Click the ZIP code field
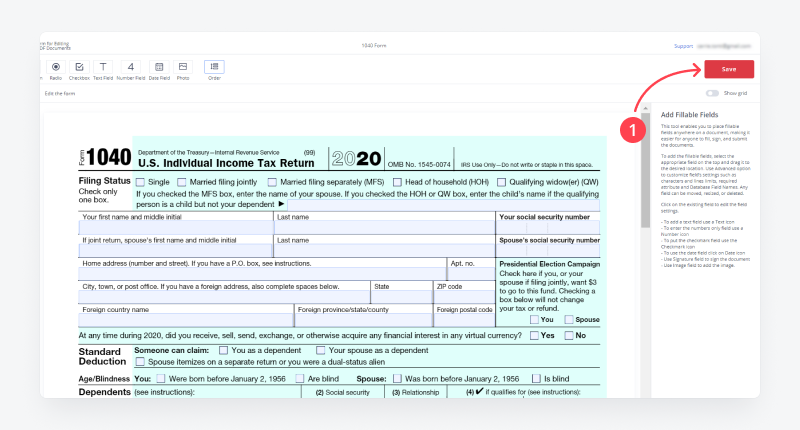This screenshot has height=430, width=800. point(464,297)
